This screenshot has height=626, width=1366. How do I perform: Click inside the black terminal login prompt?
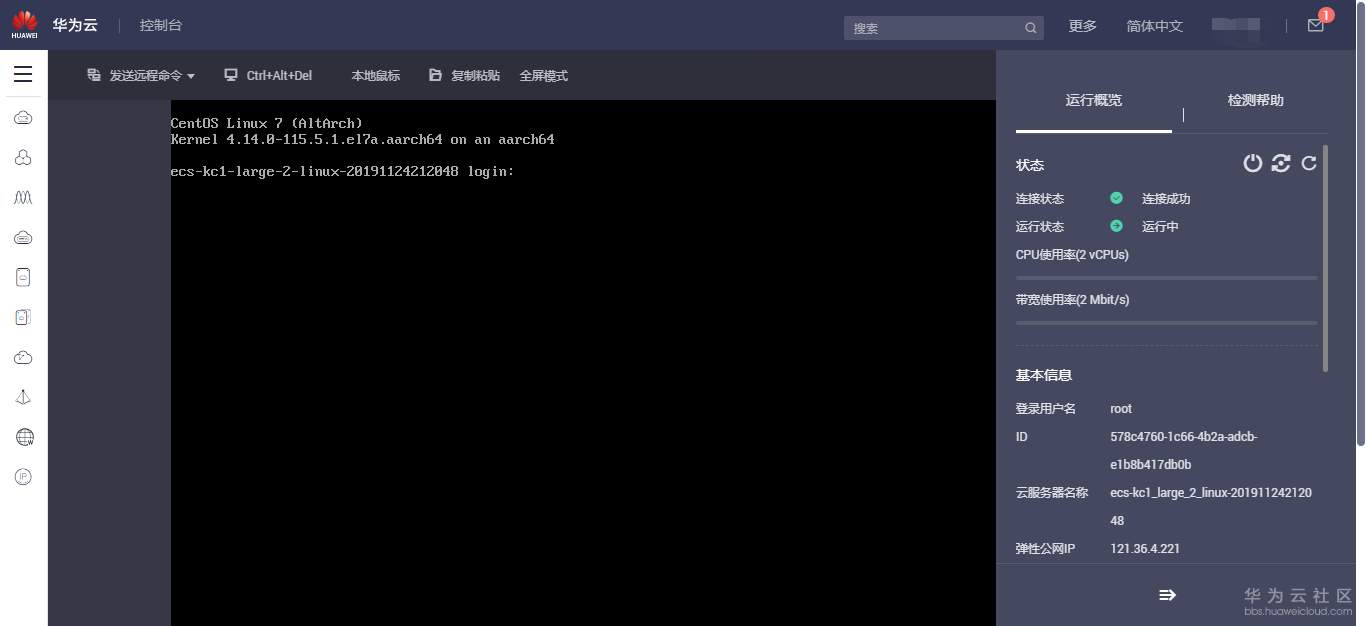click(x=342, y=171)
